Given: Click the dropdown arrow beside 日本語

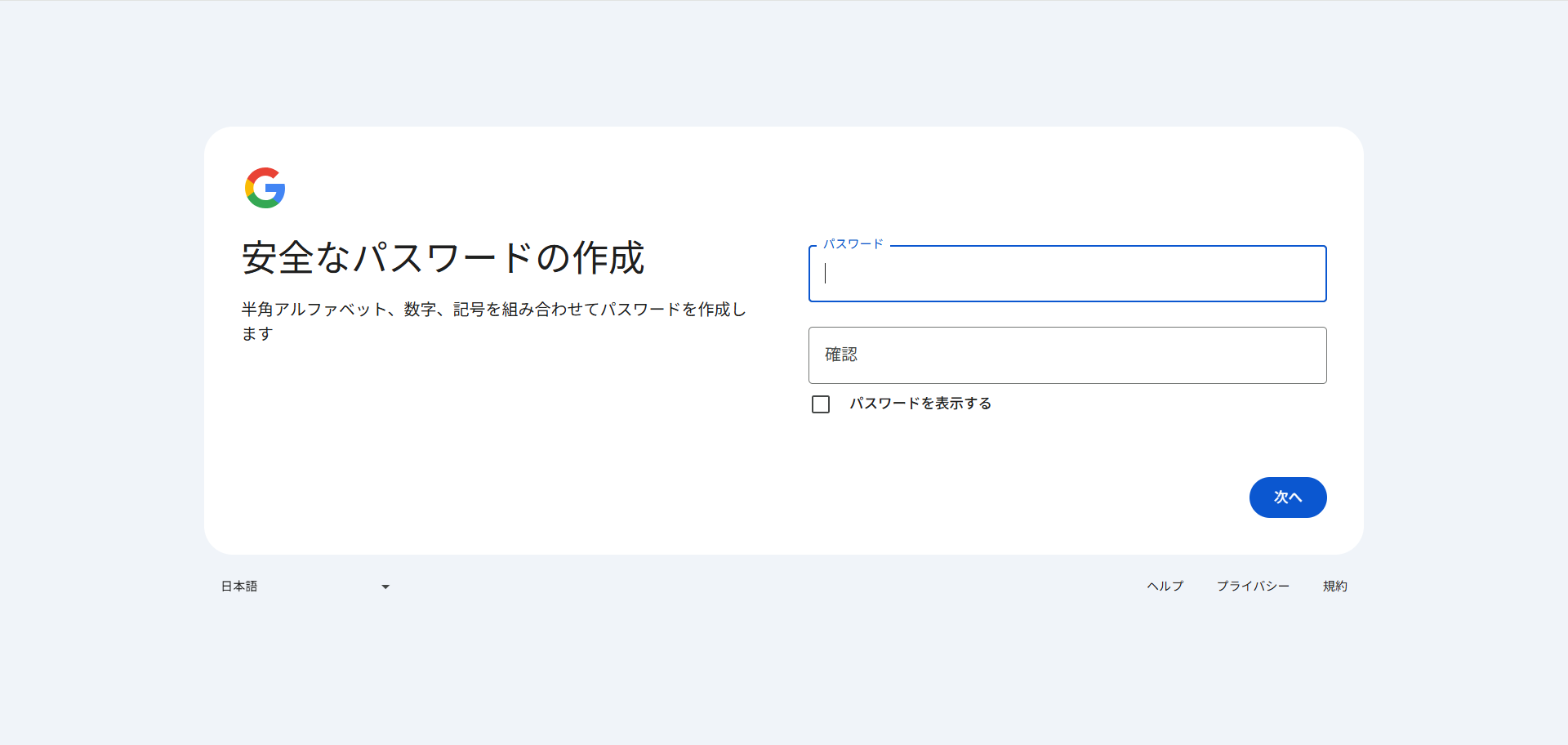Looking at the screenshot, I should pos(385,586).
